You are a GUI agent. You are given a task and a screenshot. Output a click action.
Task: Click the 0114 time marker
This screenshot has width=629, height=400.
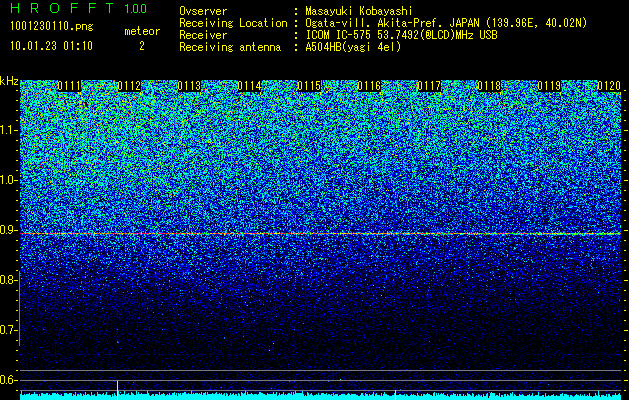(249, 86)
